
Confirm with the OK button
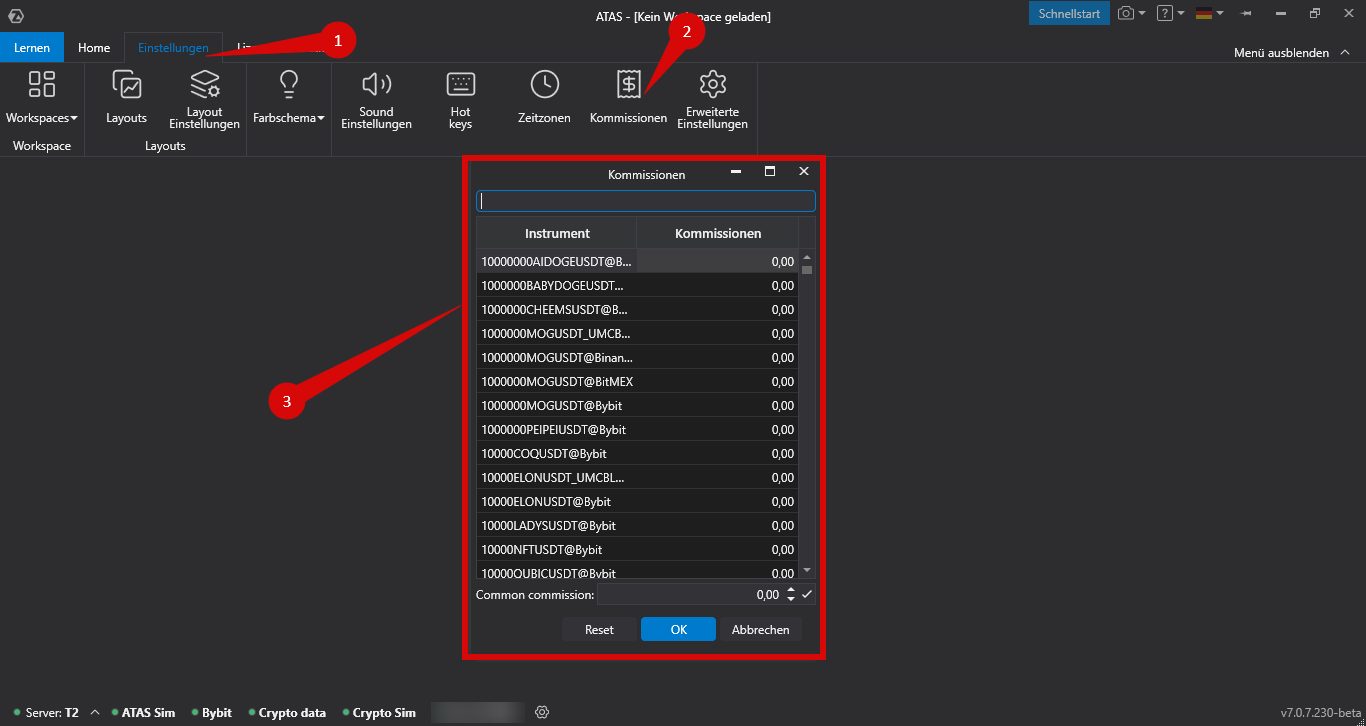(x=678, y=629)
